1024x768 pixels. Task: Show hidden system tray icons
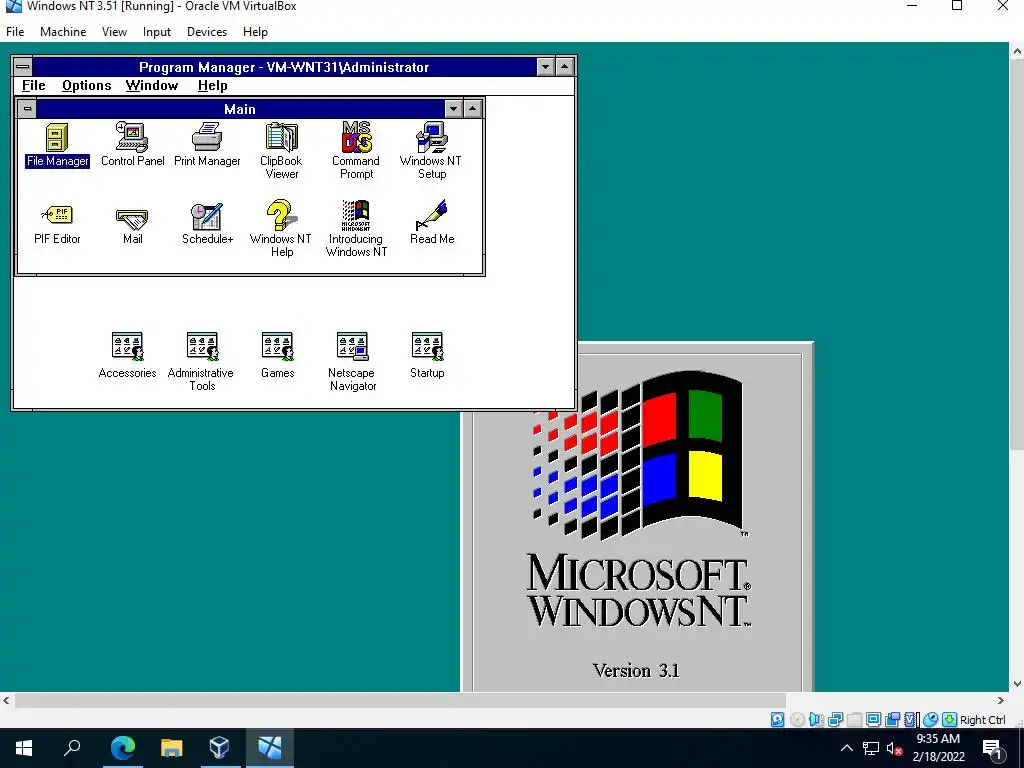(x=846, y=748)
